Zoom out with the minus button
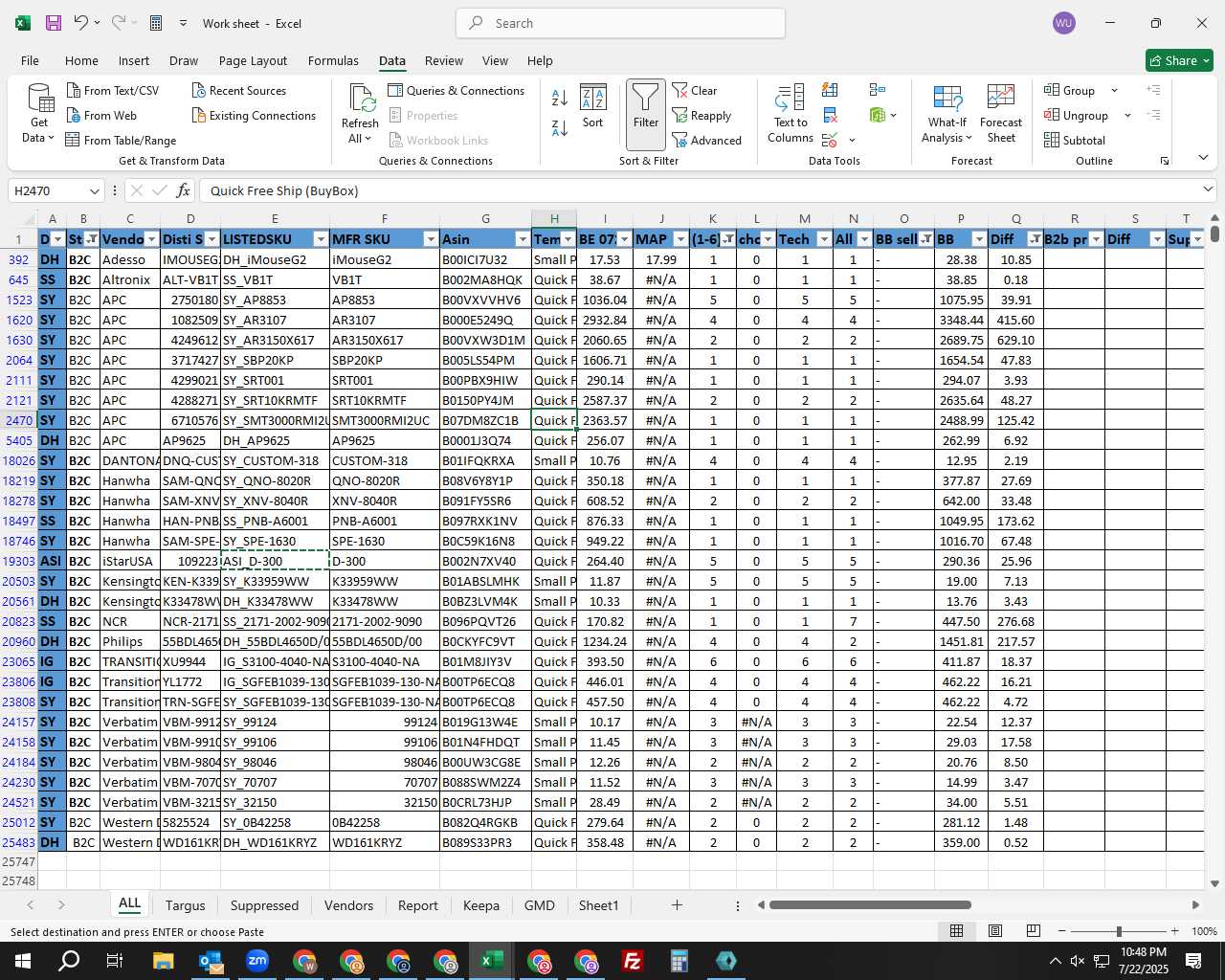1225x980 pixels. pyautogui.click(x=1062, y=931)
